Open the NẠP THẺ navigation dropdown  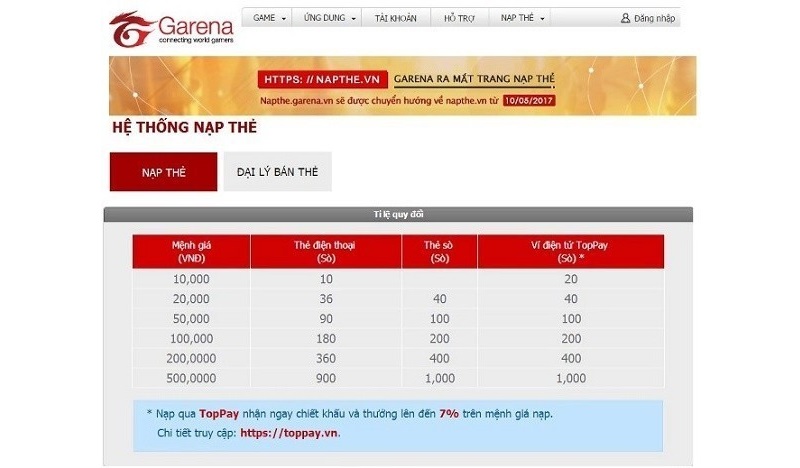coord(522,18)
